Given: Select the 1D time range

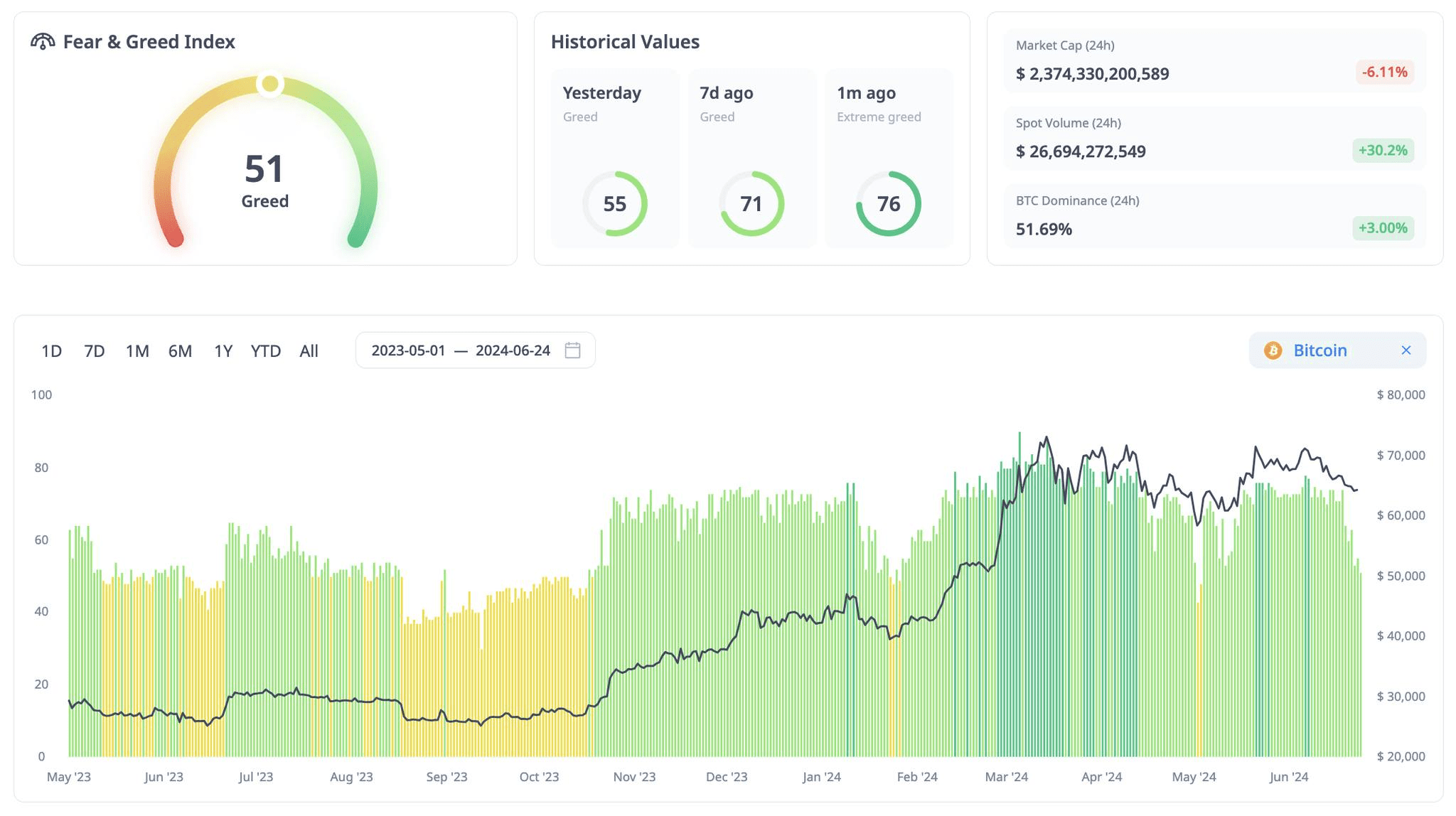Looking at the screenshot, I should [x=51, y=351].
